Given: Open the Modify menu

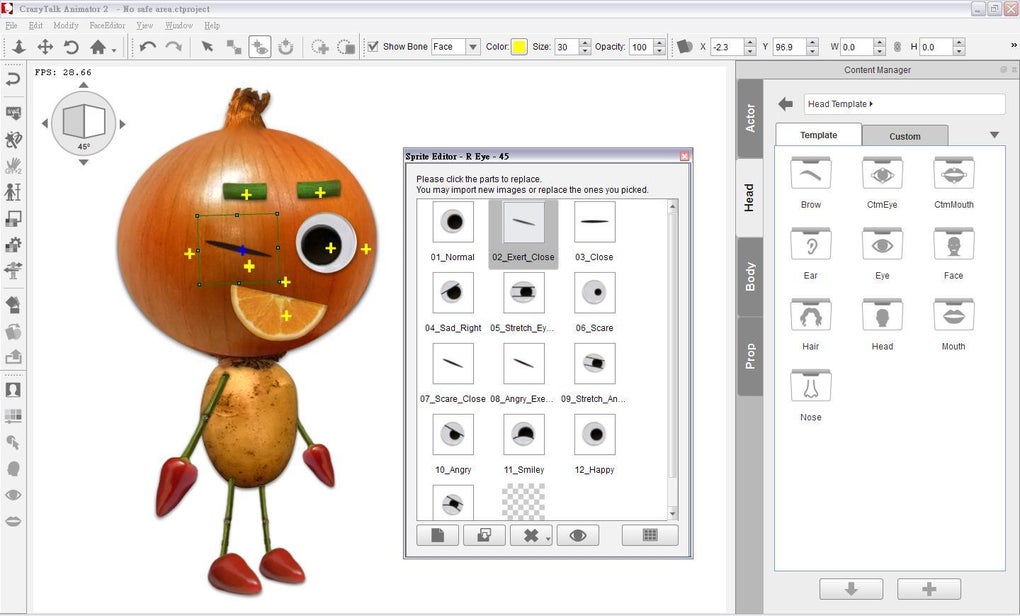Looking at the screenshot, I should [65, 25].
